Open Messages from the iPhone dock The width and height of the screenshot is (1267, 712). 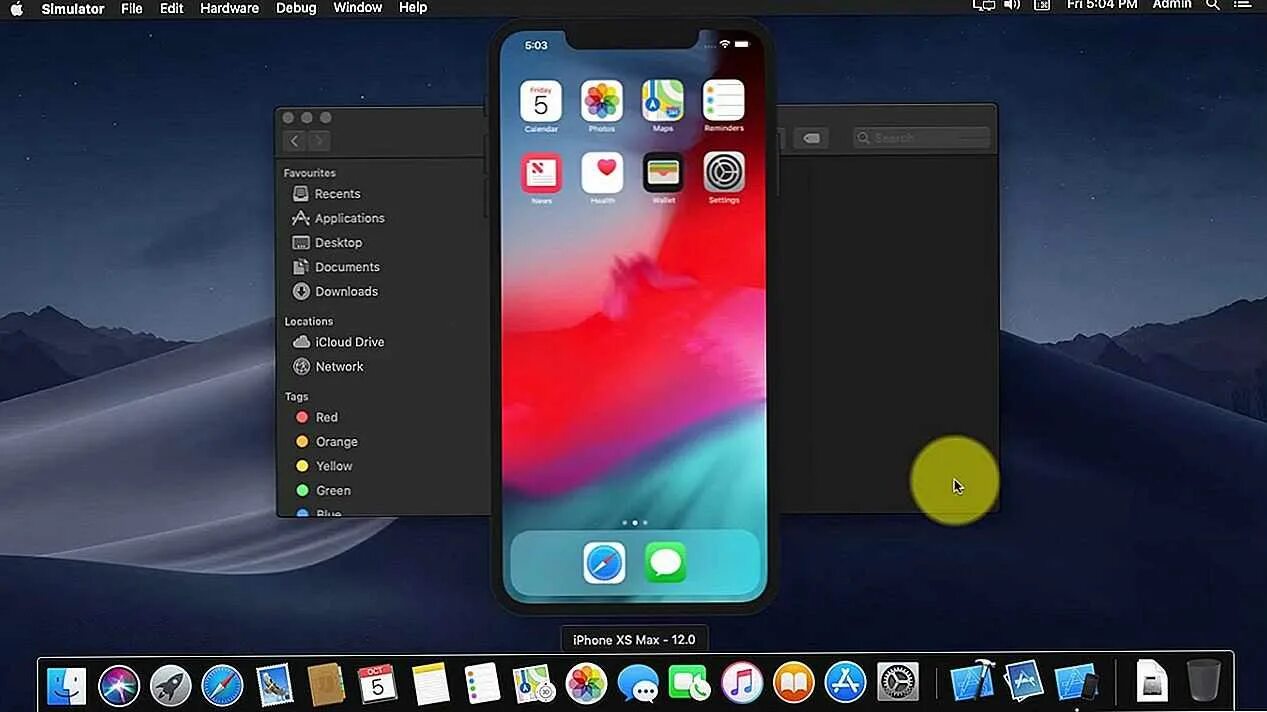coord(665,563)
